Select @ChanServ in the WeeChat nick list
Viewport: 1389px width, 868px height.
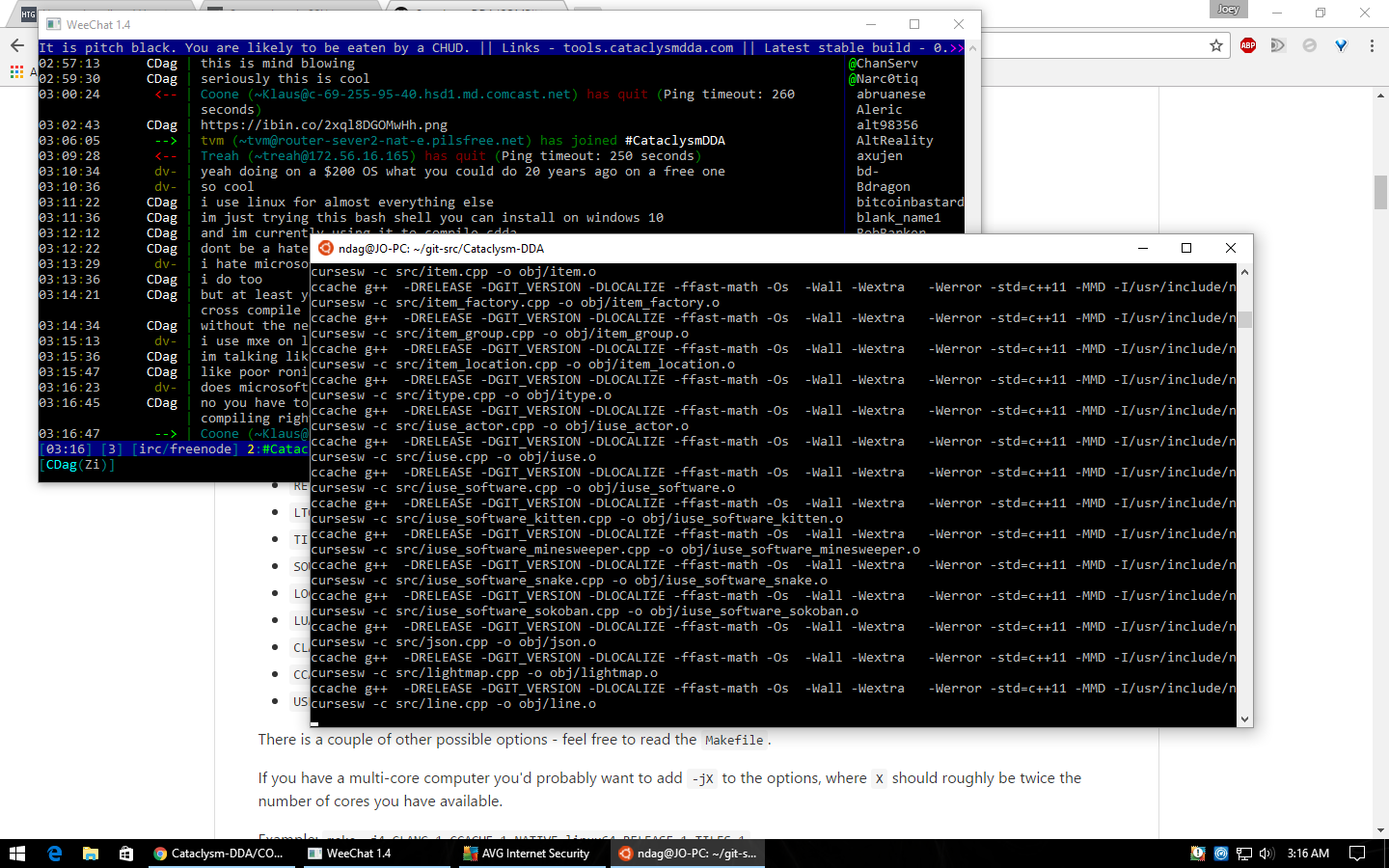[x=884, y=64]
